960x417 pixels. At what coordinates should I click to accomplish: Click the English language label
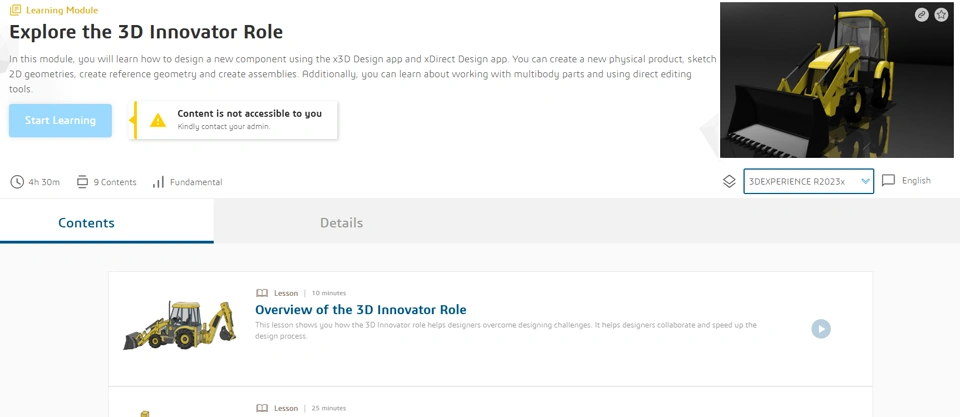coord(916,181)
